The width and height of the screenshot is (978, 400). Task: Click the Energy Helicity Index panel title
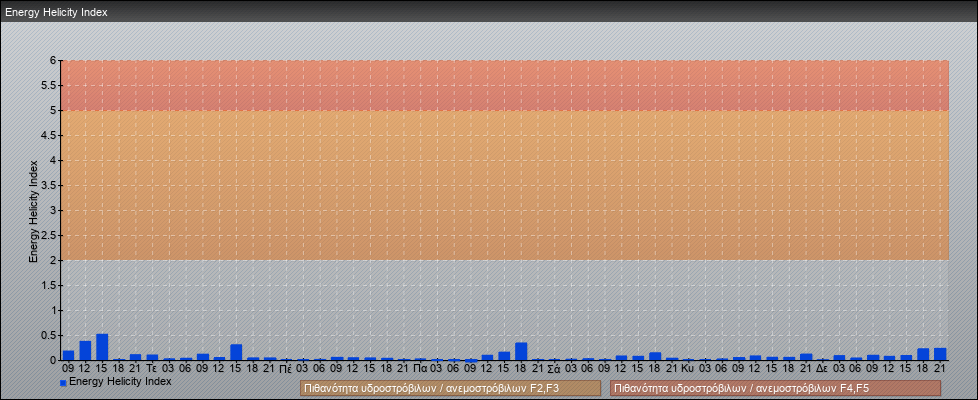click(x=56, y=12)
